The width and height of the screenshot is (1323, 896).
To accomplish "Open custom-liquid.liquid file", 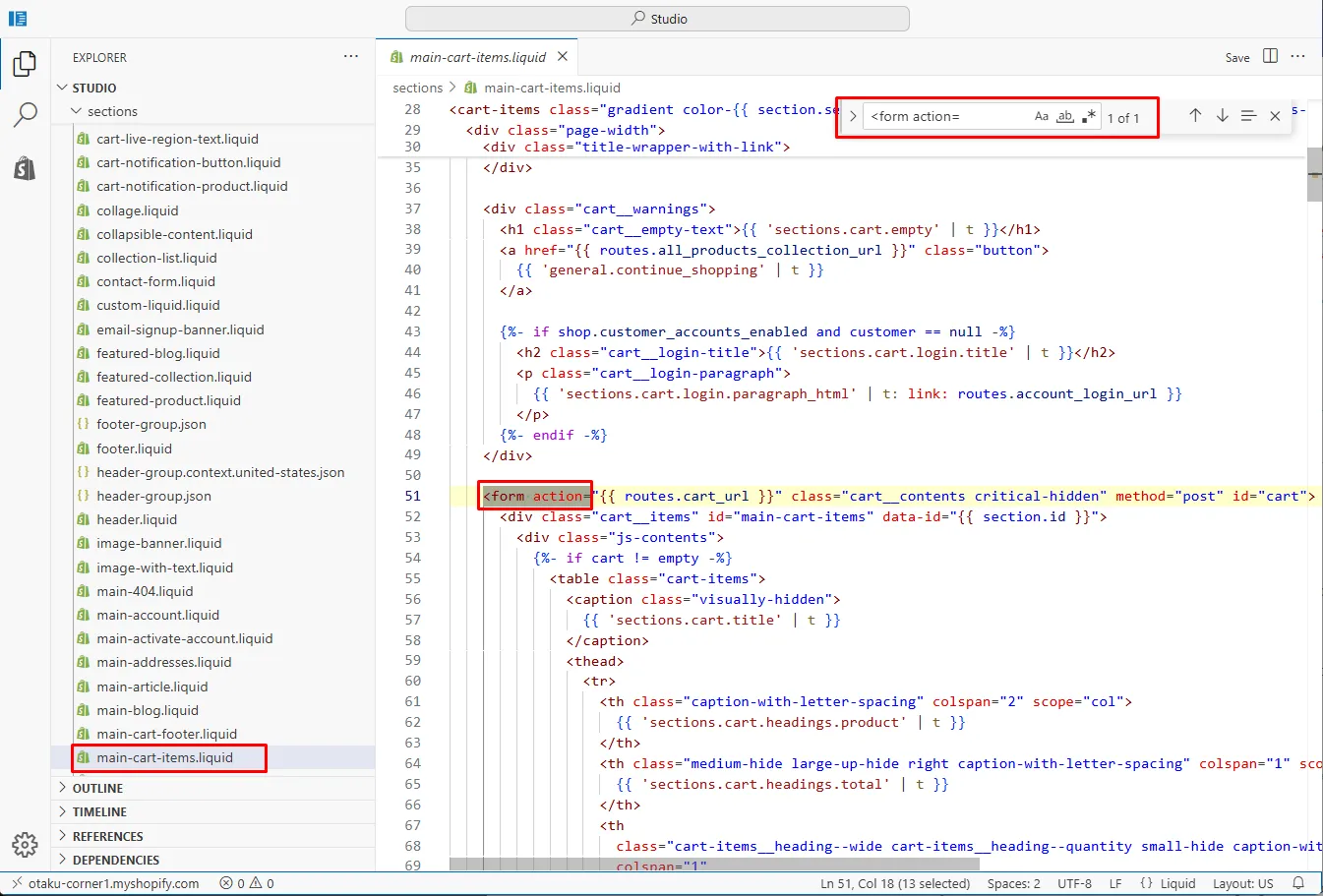I will (157, 305).
